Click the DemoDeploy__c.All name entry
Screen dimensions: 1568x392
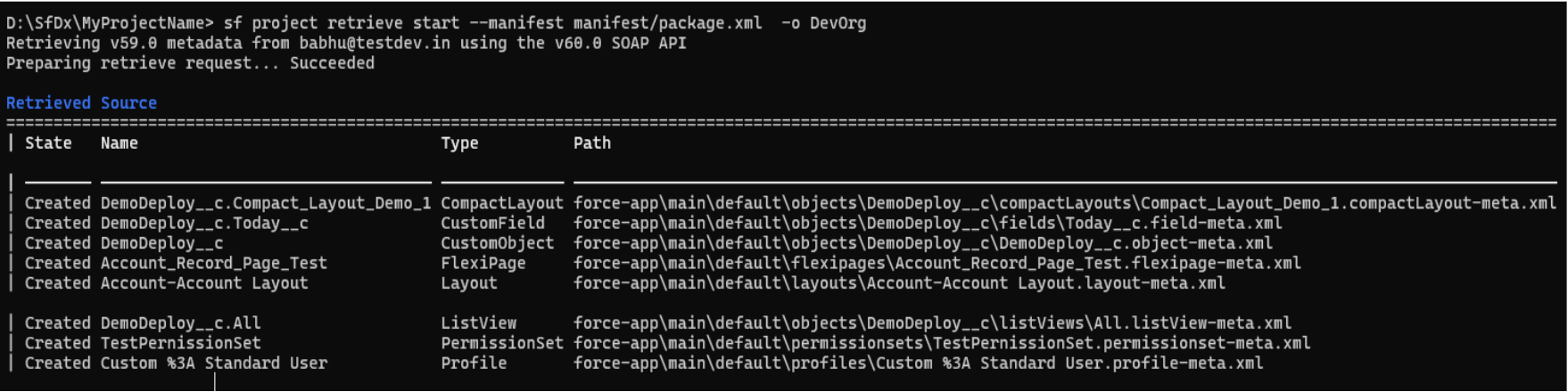click(180, 323)
